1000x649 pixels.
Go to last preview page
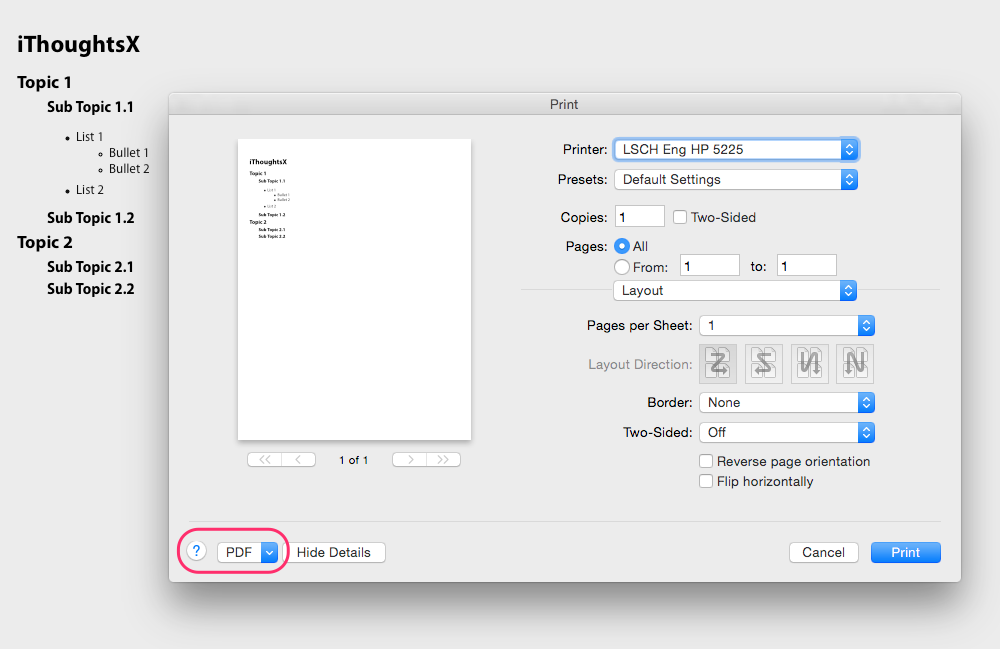(x=443, y=460)
